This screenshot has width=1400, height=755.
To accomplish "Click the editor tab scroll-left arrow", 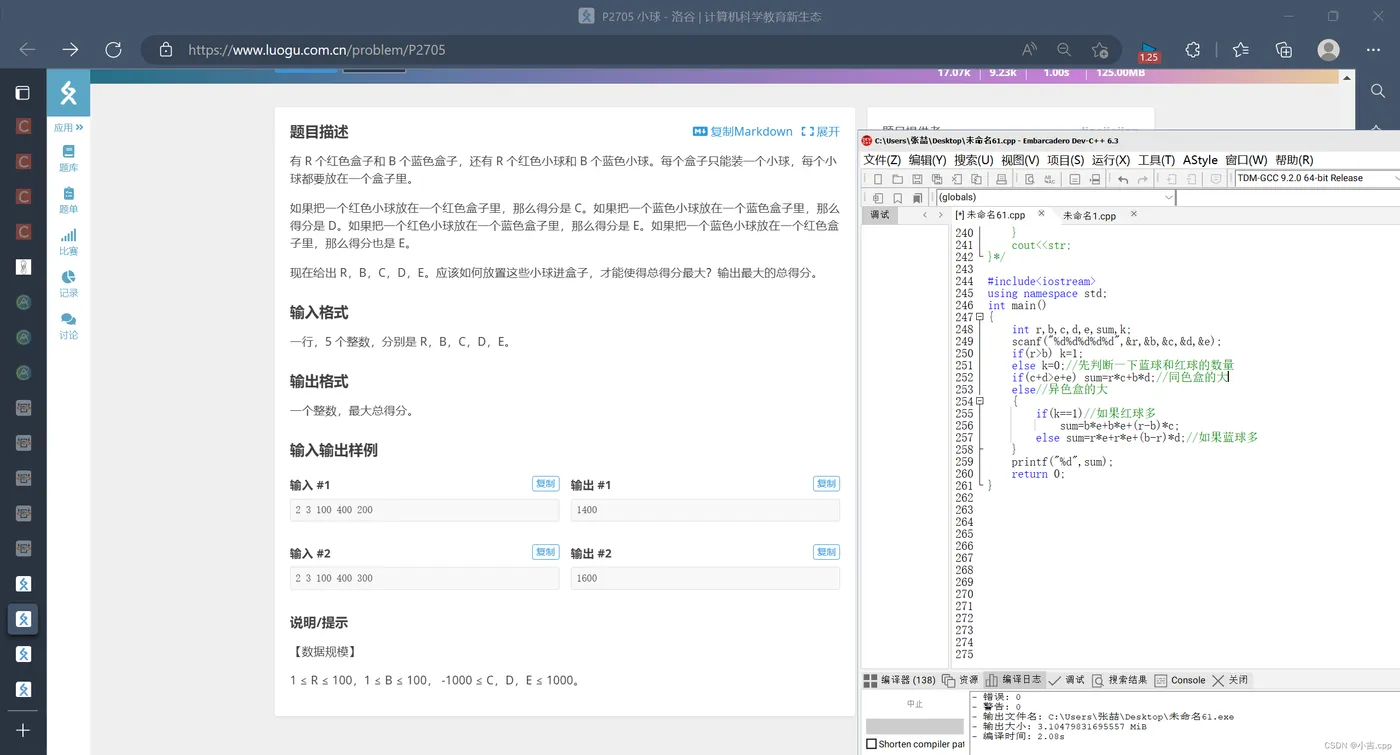I will click(x=925, y=215).
